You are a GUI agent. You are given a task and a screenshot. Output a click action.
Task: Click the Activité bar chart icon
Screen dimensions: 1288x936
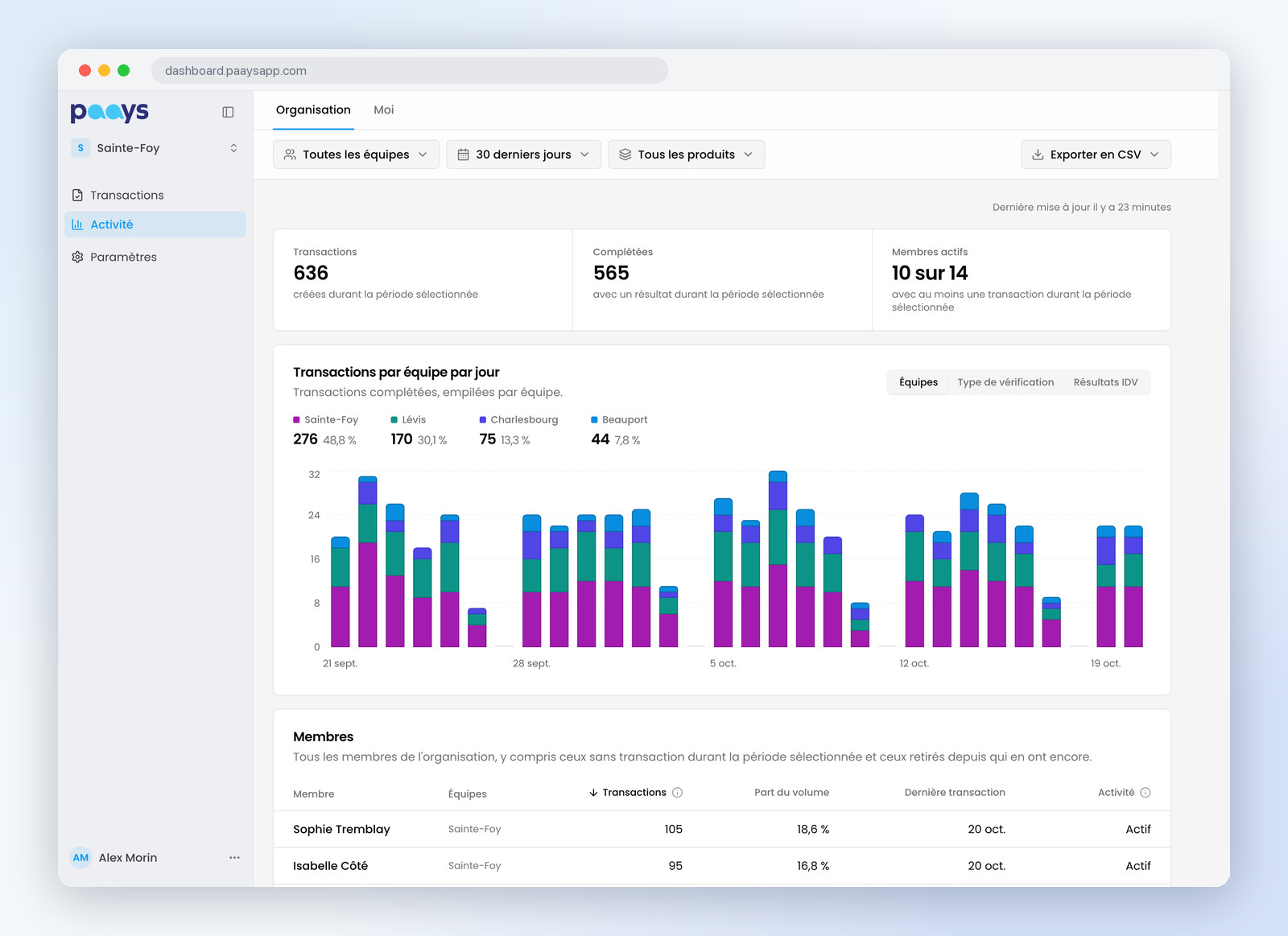(x=77, y=225)
